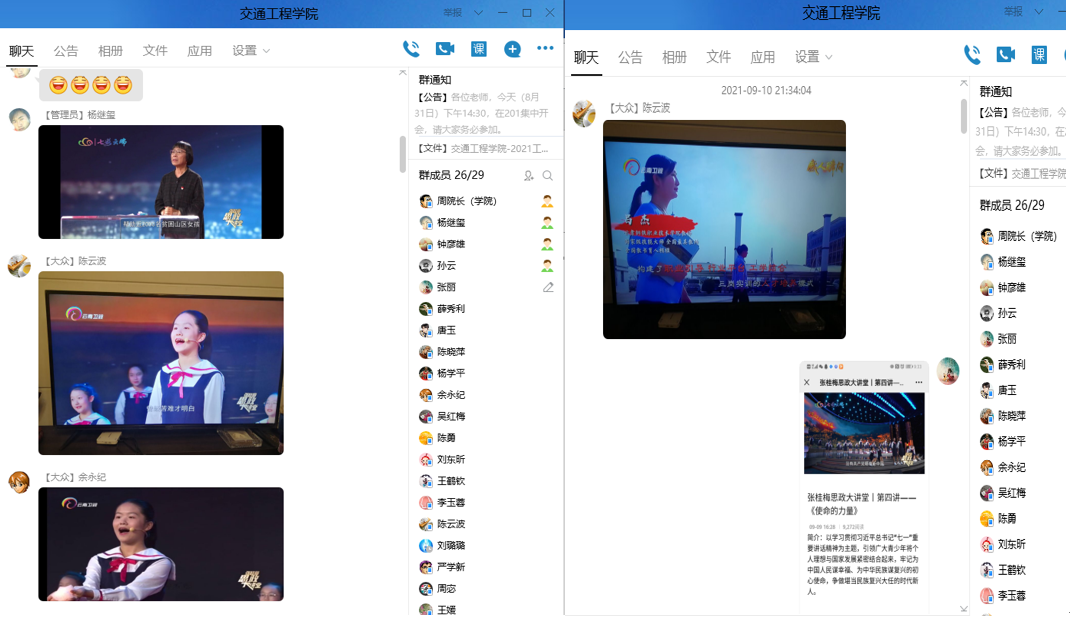Open the 【公告】 notice text in left window
Screen dimensions: 1070x618
(484, 113)
